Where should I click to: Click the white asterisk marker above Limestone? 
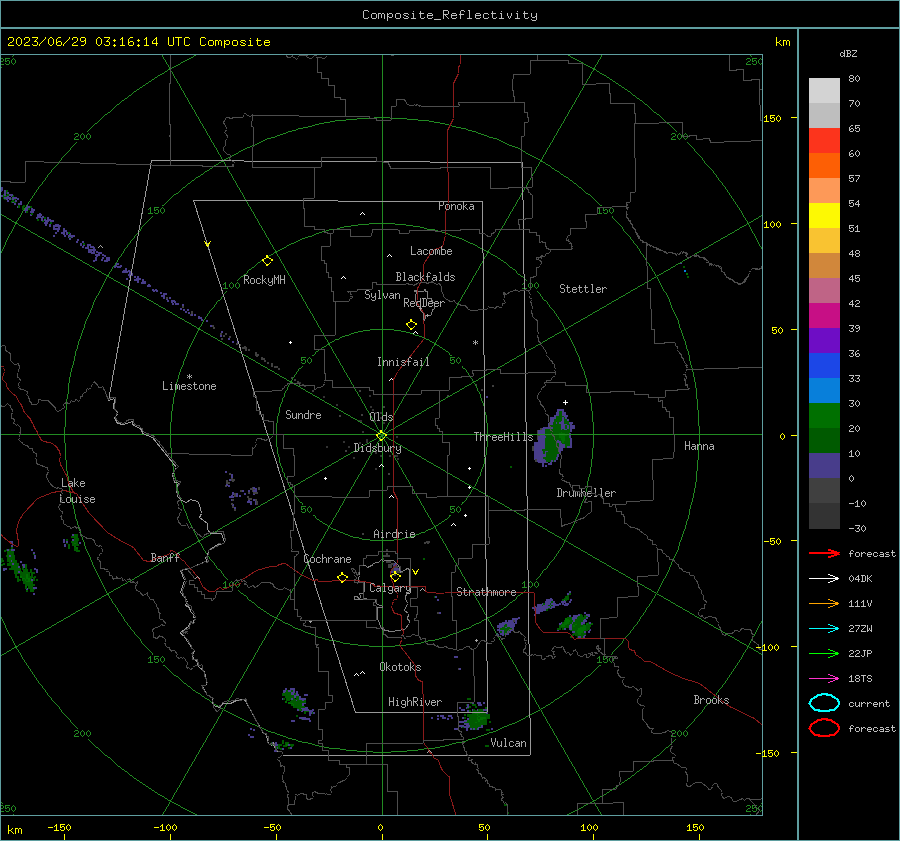point(189,377)
